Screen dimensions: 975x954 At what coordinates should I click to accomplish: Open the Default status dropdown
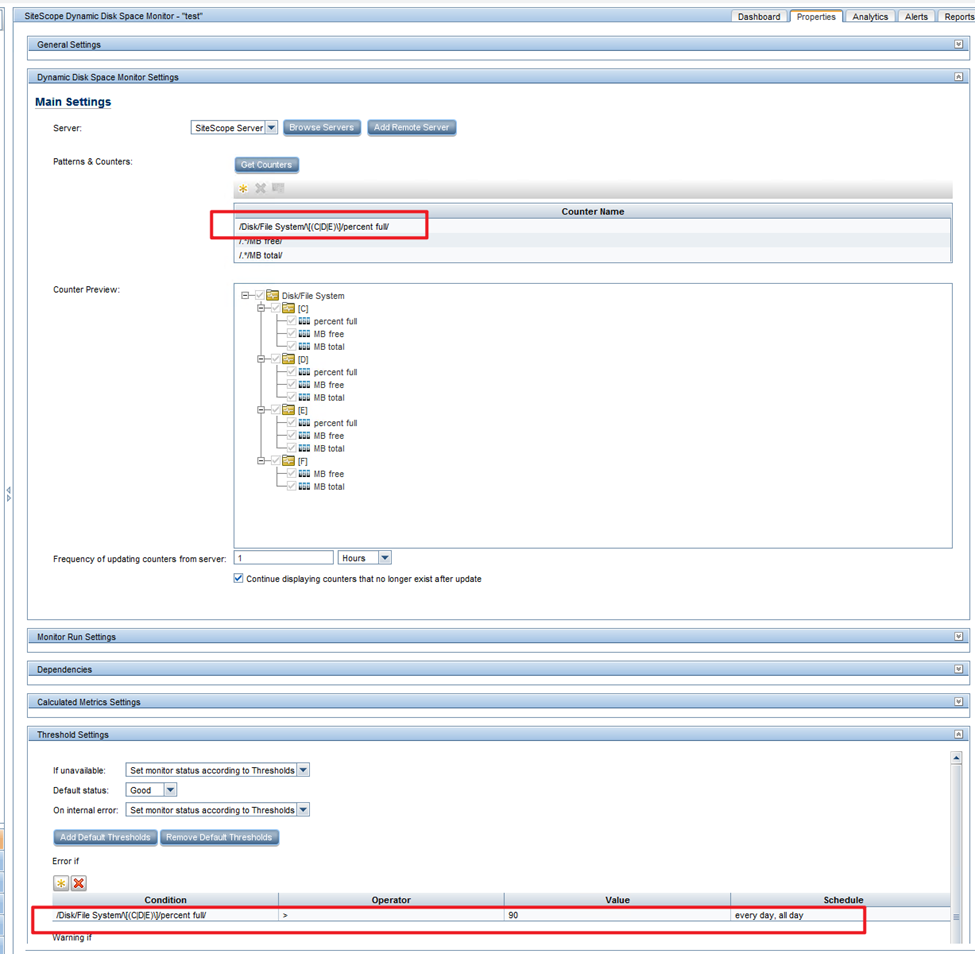coord(170,790)
